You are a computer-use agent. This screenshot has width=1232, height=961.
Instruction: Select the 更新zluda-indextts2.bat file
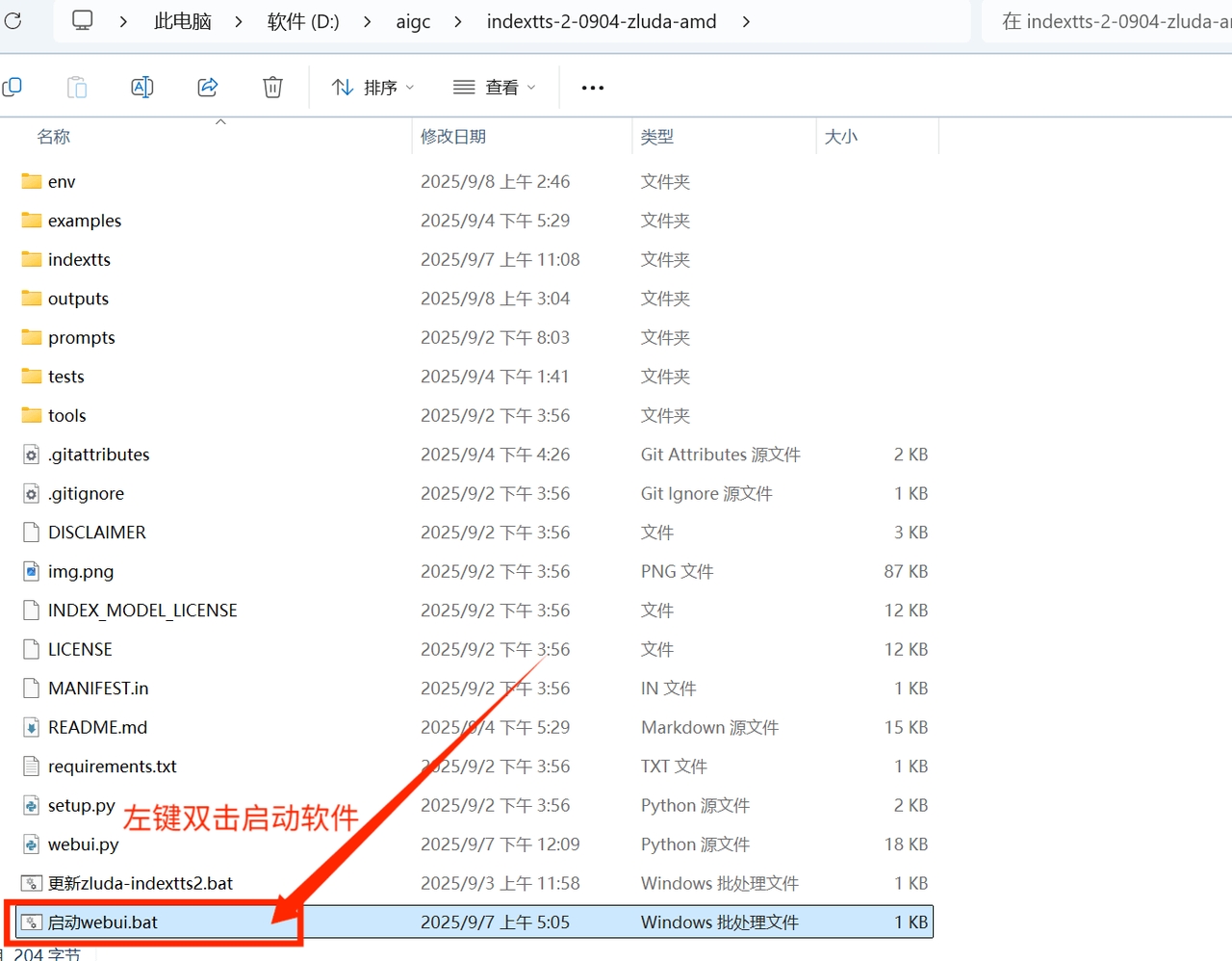pyautogui.click(x=141, y=883)
